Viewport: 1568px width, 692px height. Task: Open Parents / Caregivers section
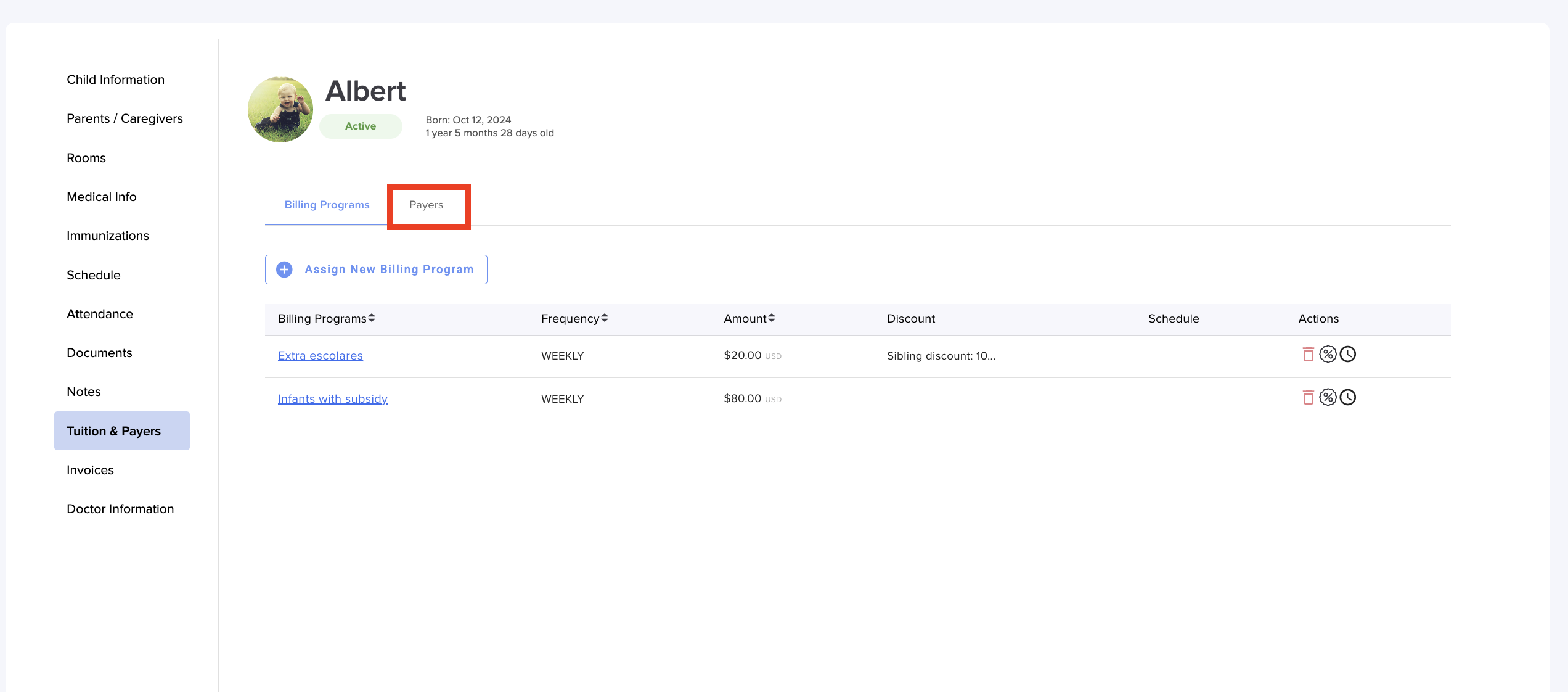(x=125, y=118)
